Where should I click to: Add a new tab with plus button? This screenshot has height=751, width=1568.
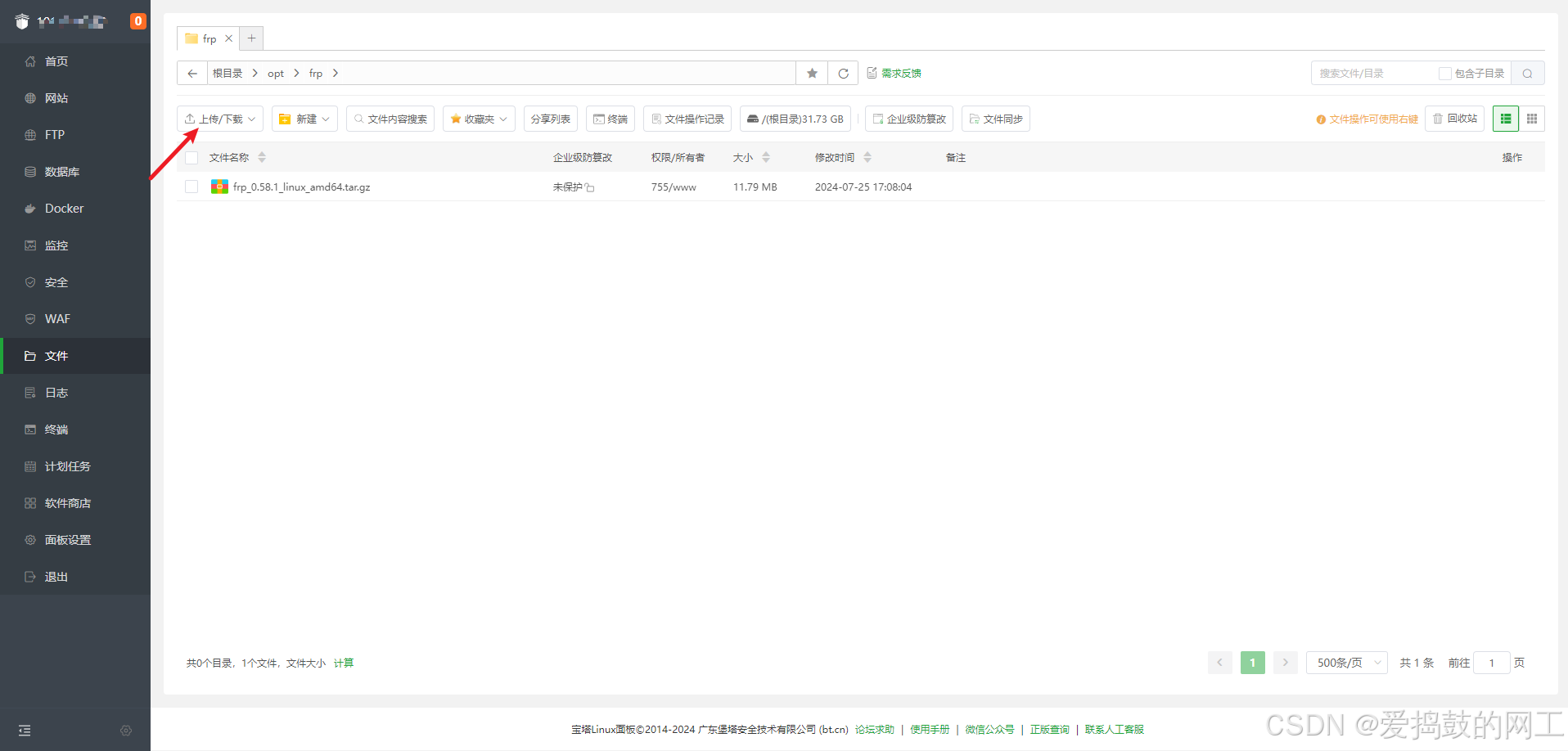click(251, 38)
